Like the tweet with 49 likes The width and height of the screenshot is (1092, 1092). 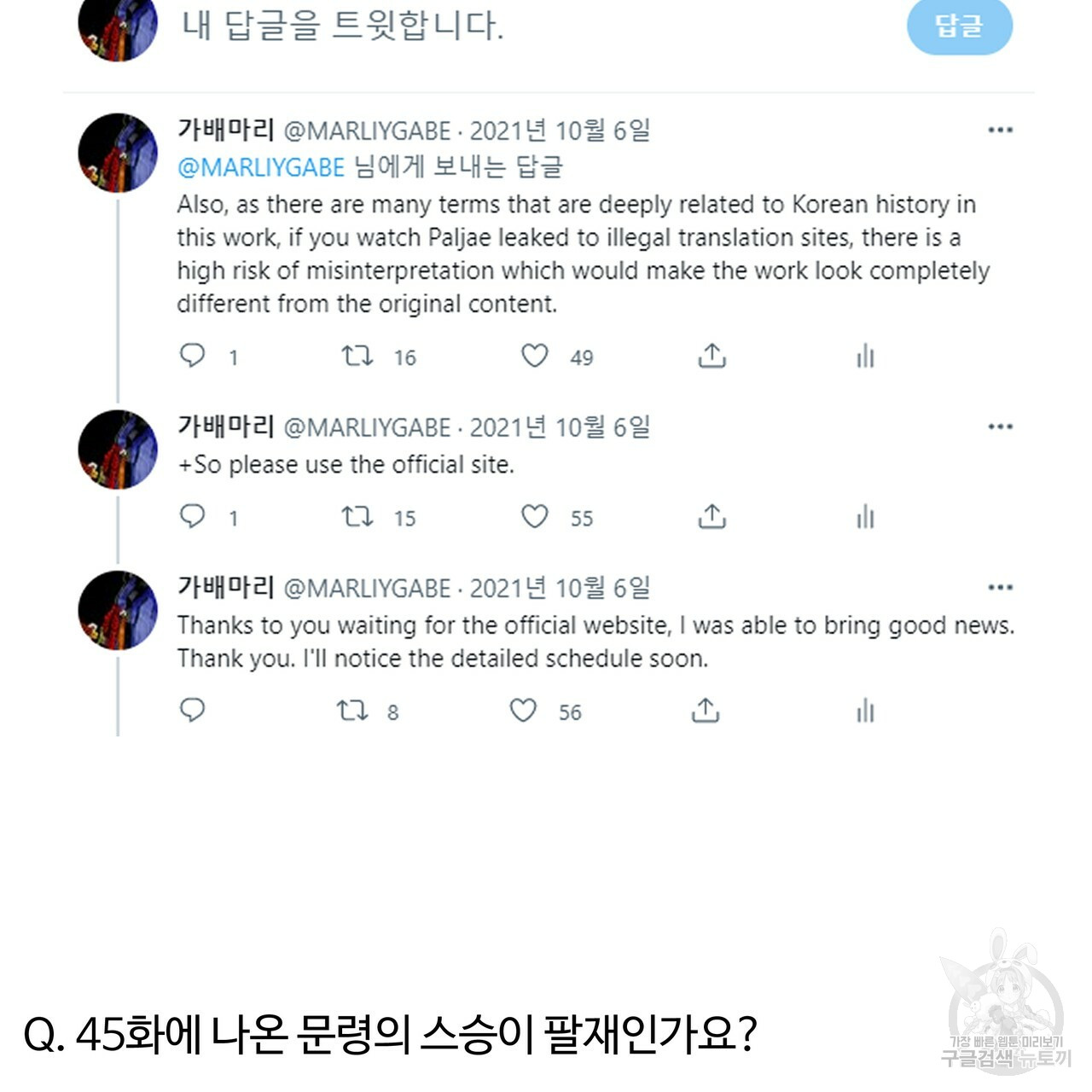(x=535, y=355)
